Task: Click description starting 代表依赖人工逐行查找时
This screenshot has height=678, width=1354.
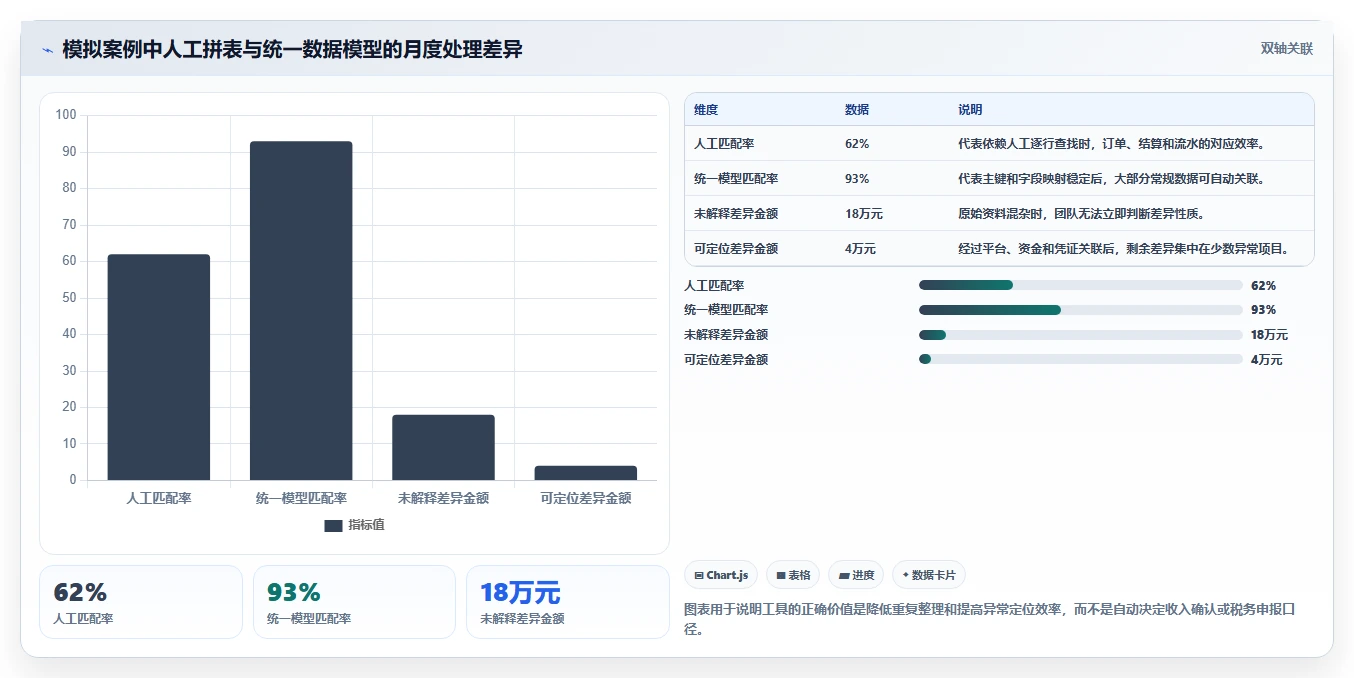Action: click(x=1112, y=144)
